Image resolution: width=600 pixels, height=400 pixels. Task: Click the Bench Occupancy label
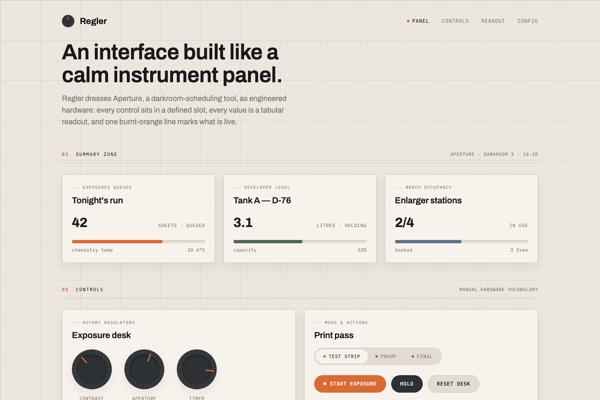pyautogui.click(x=429, y=187)
